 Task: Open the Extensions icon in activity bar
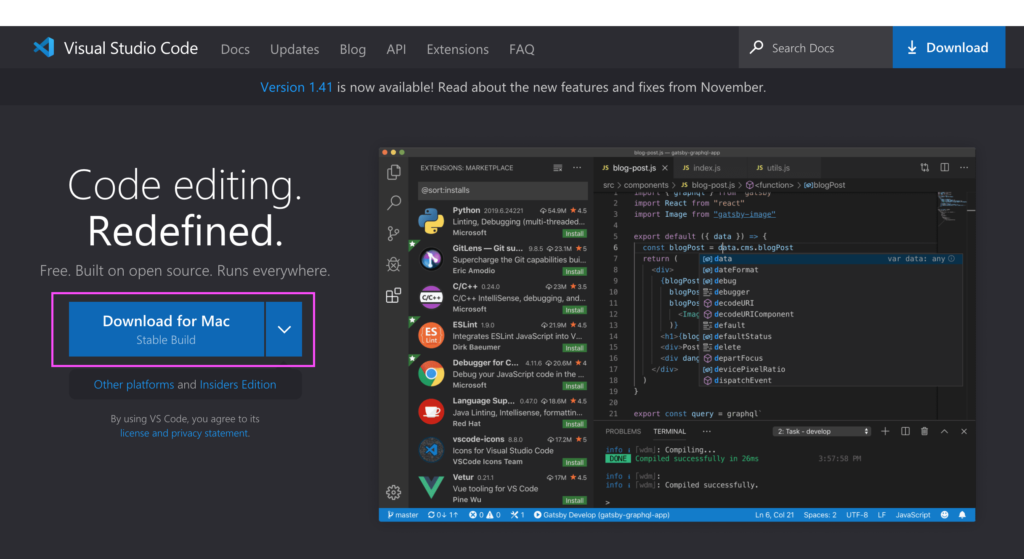[393, 295]
